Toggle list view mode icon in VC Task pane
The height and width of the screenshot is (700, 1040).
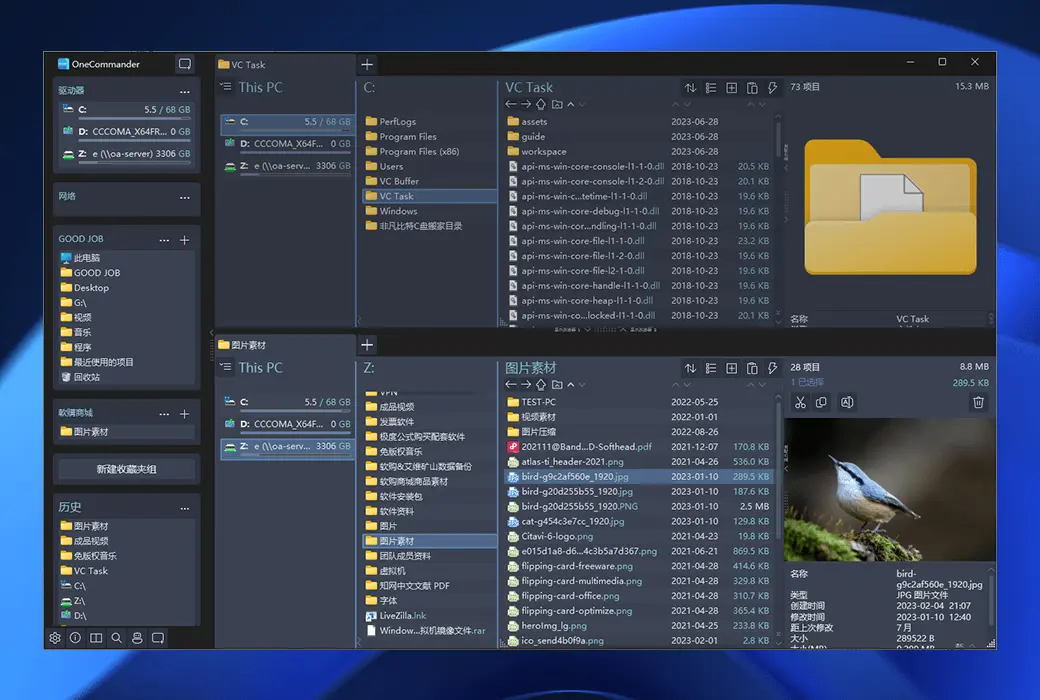pyautogui.click(x=711, y=88)
